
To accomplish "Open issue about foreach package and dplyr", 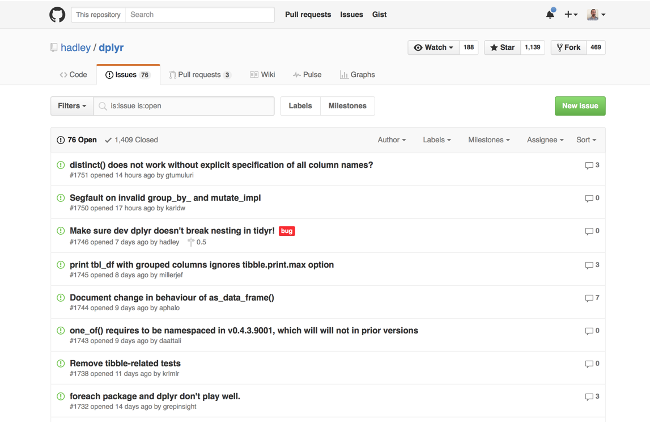I will [155, 396].
